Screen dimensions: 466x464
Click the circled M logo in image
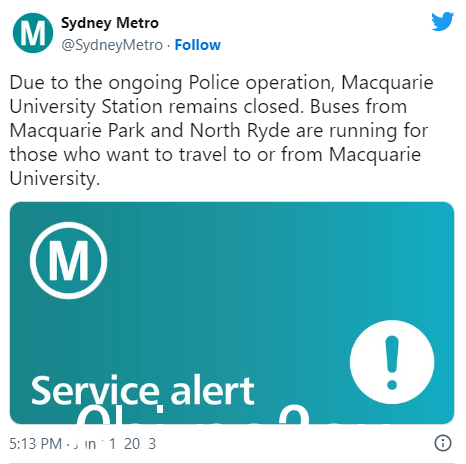pyautogui.click(x=68, y=260)
